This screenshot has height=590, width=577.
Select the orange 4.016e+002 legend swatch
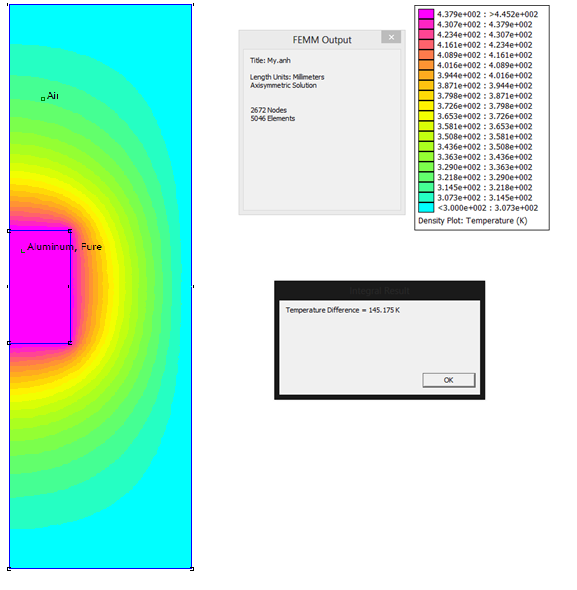point(426,65)
